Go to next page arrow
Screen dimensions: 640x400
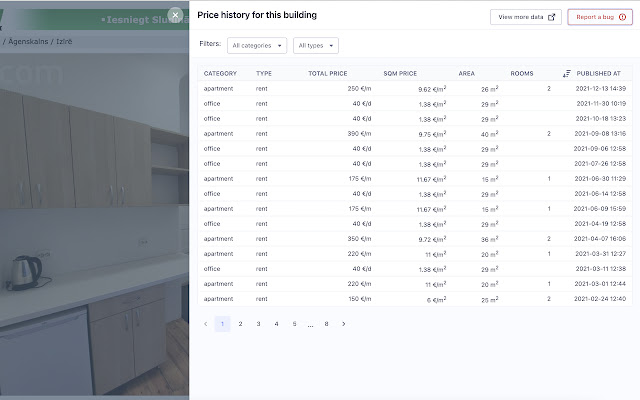[344, 324]
